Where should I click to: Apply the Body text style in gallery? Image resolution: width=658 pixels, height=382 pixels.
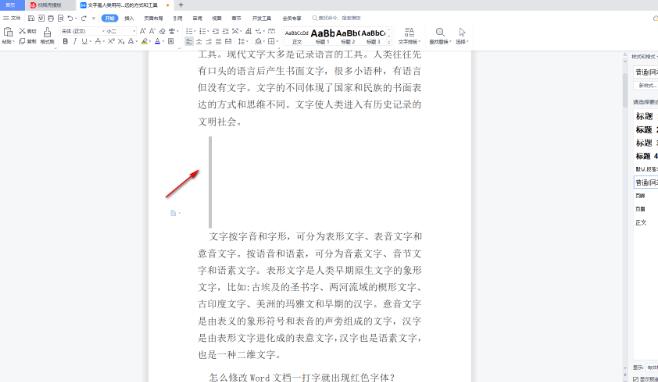point(297,36)
